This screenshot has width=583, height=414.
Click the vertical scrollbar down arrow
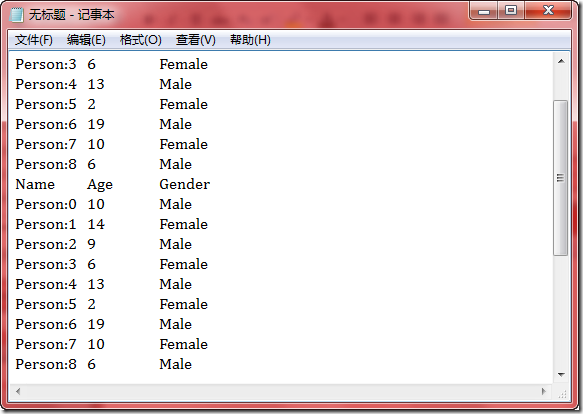coord(561,375)
